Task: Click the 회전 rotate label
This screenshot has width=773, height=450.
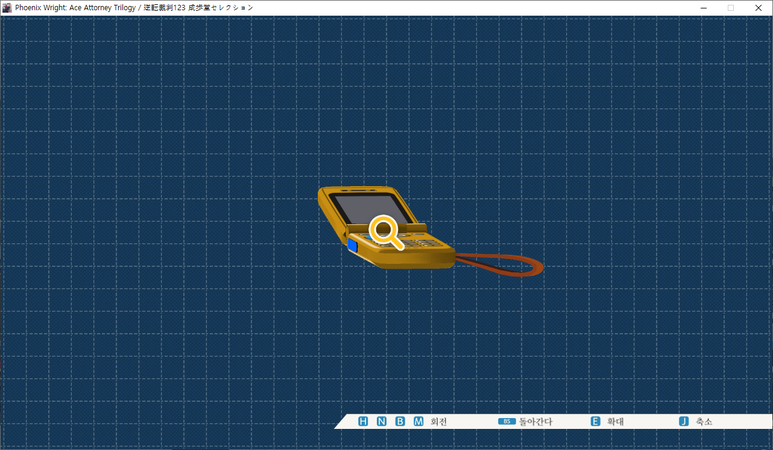Action: pyautogui.click(x=439, y=421)
